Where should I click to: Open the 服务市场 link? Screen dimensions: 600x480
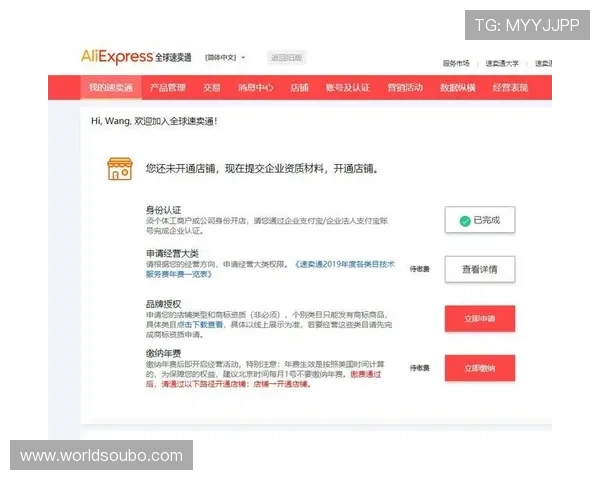tap(456, 63)
